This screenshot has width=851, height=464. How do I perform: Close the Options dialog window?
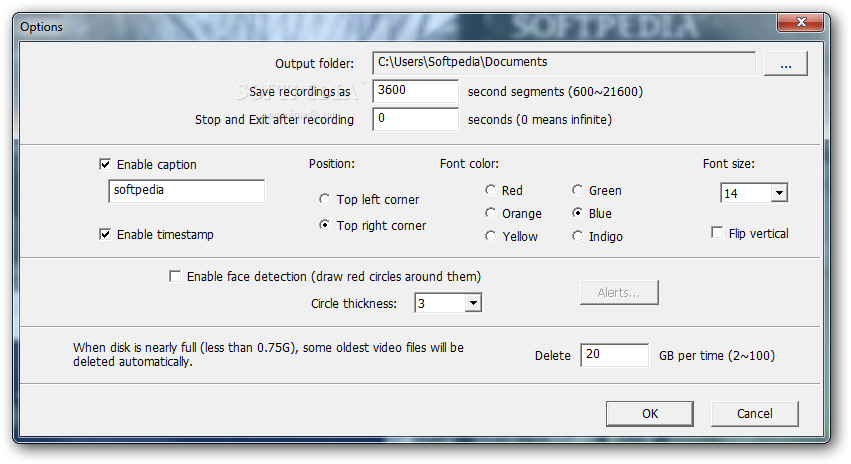[801, 22]
